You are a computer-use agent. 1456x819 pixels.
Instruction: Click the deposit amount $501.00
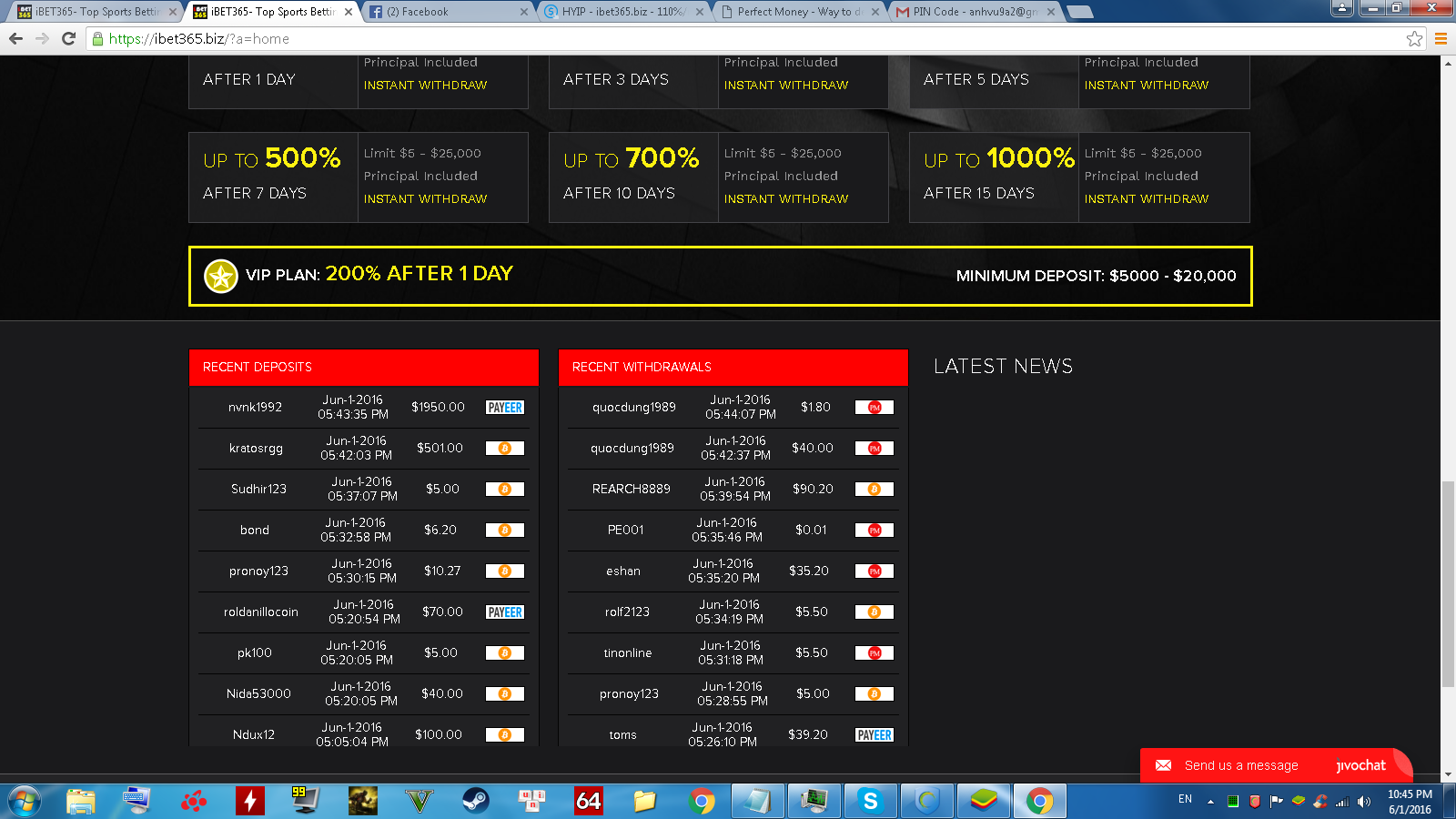440,449
